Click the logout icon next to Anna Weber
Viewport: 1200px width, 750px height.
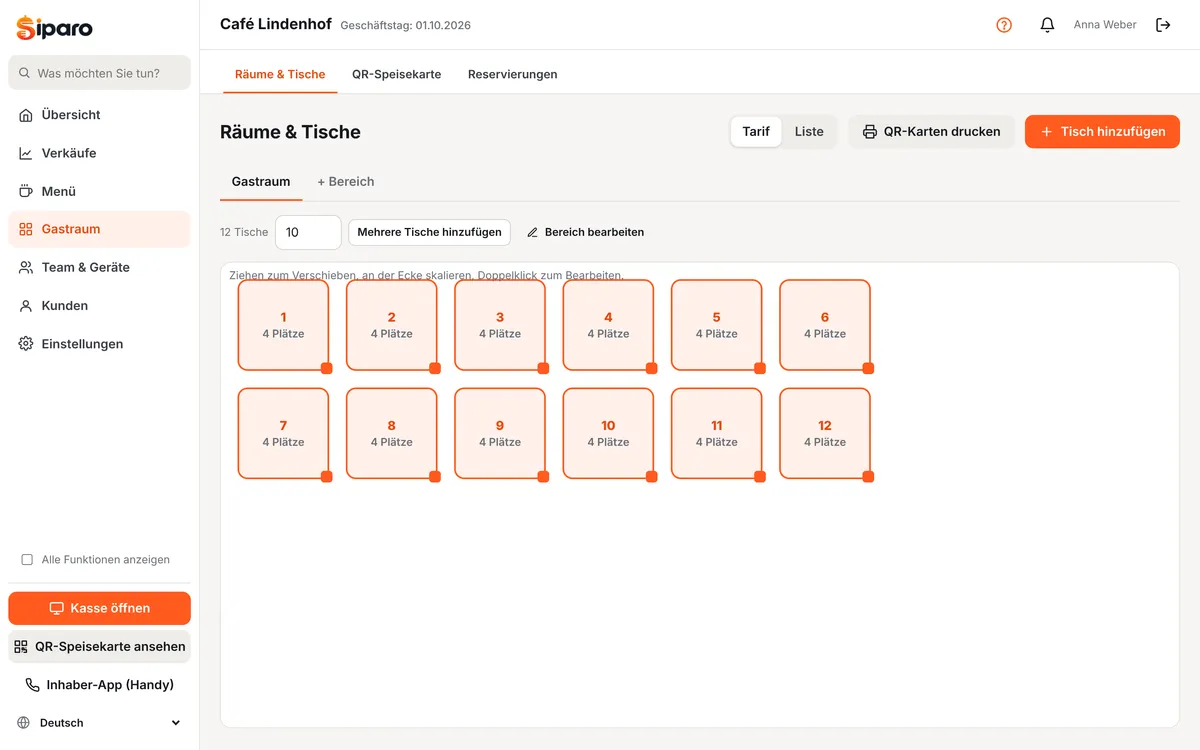(1163, 25)
